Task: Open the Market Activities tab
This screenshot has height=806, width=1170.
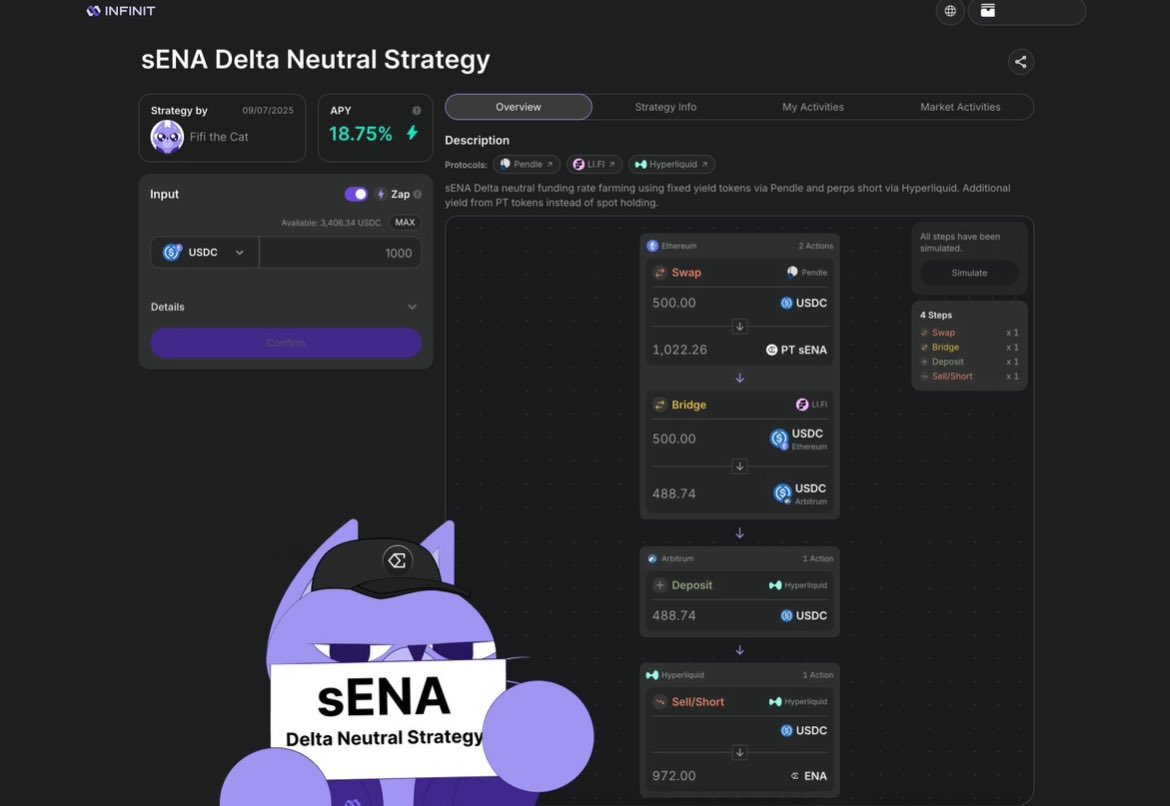Action: tap(959, 106)
